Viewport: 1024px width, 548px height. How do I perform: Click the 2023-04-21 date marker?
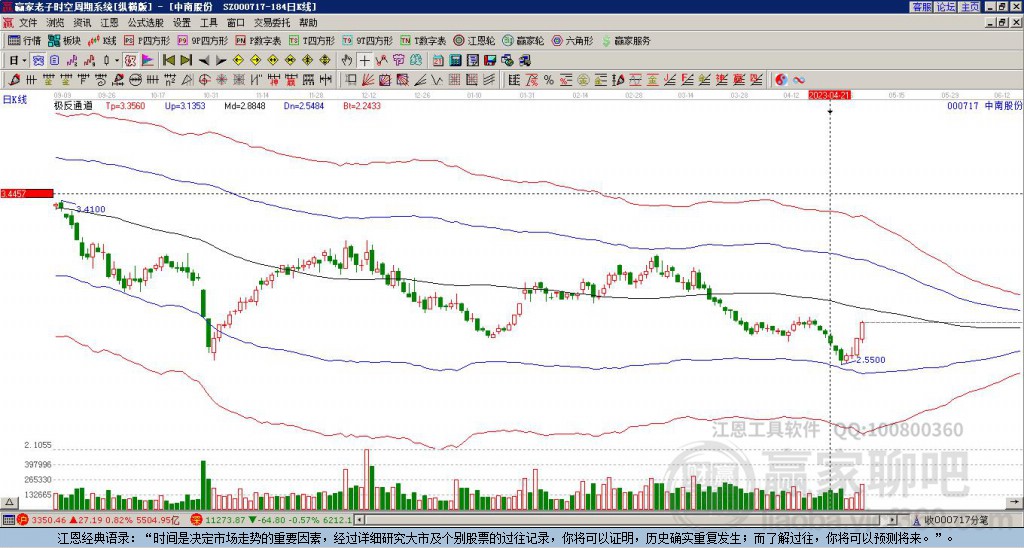click(x=829, y=95)
